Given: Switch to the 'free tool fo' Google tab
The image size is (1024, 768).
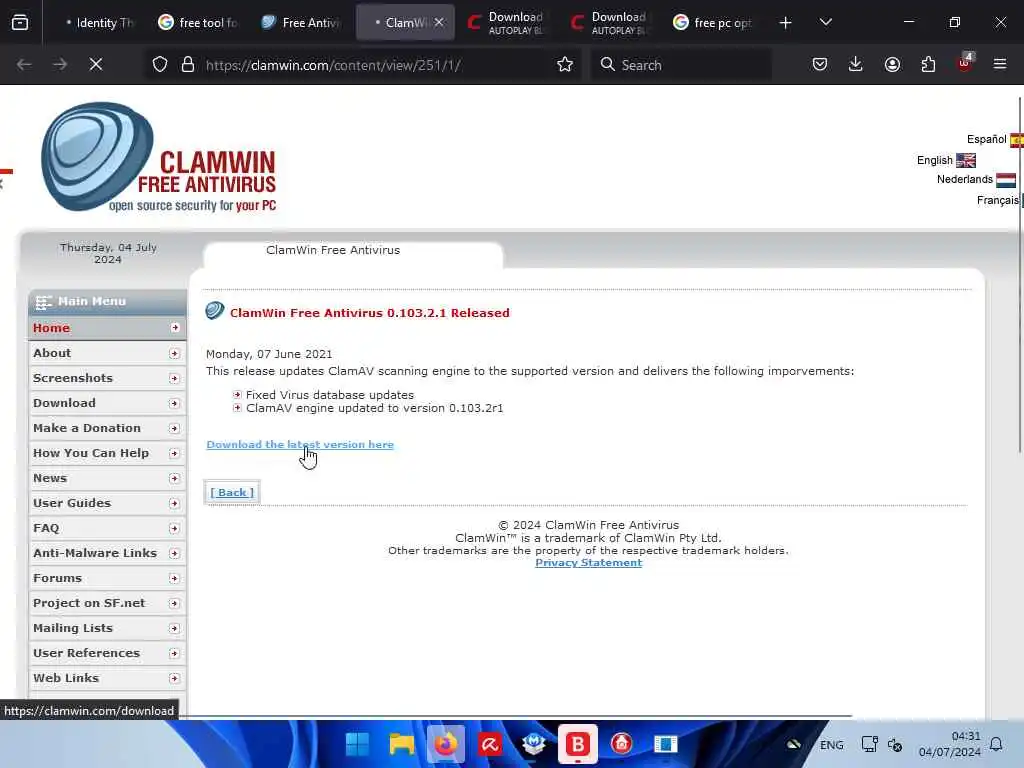Looking at the screenshot, I should coord(199,23).
